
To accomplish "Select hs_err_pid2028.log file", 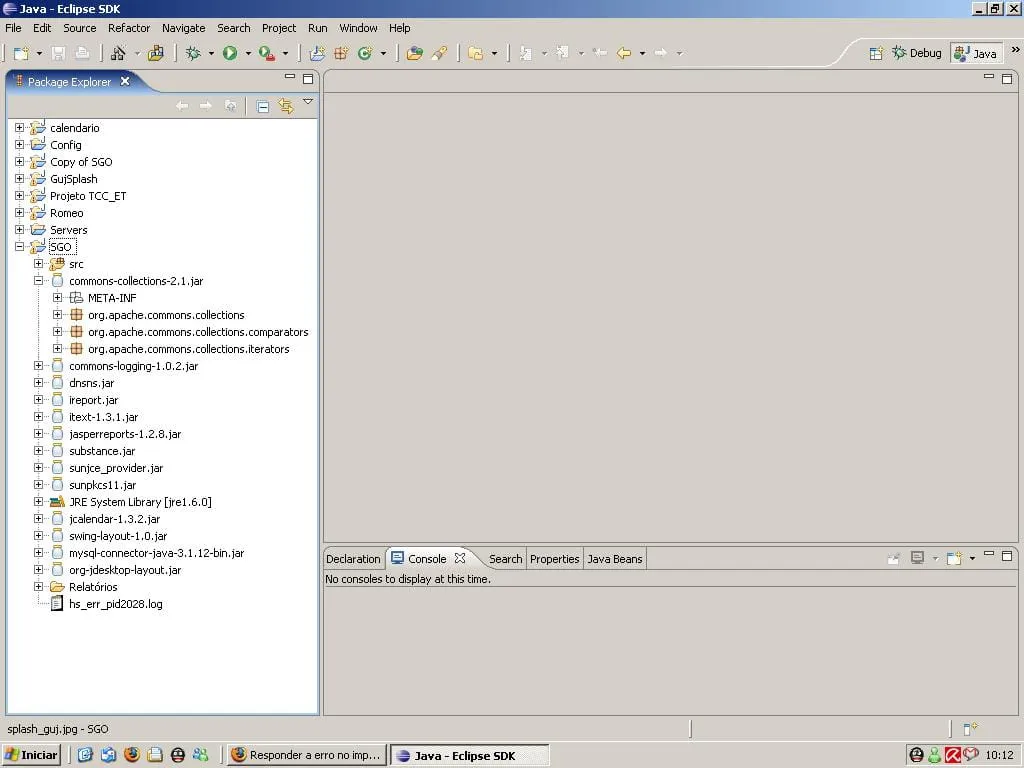I will click(116, 604).
